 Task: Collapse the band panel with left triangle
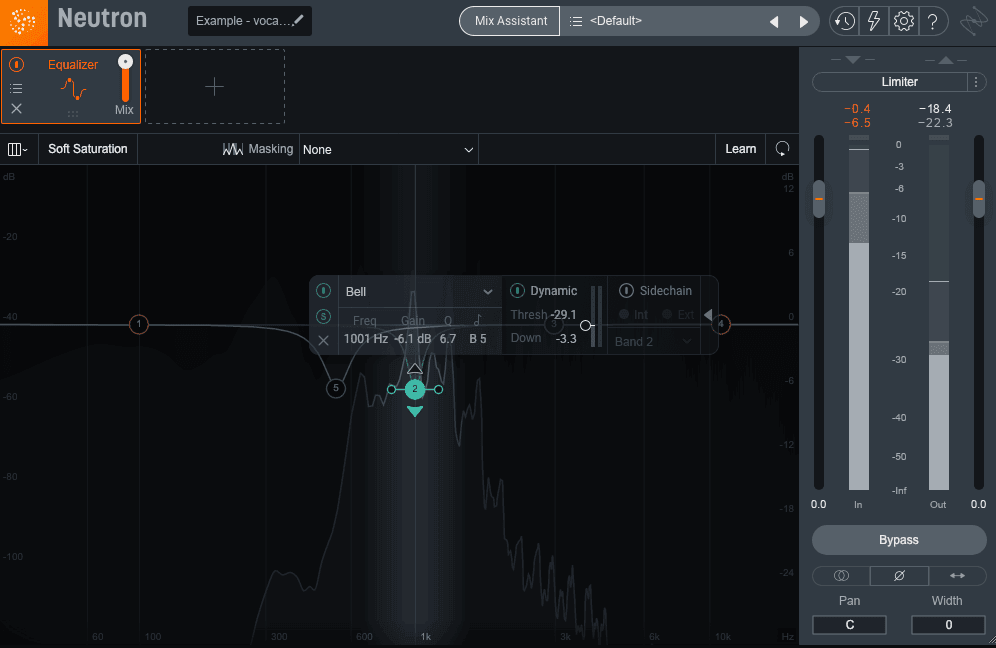708,314
